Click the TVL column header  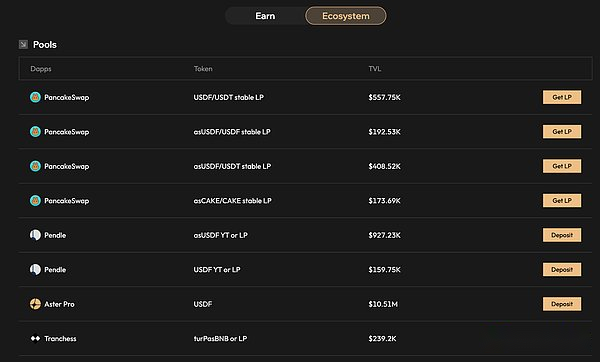pos(375,69)
